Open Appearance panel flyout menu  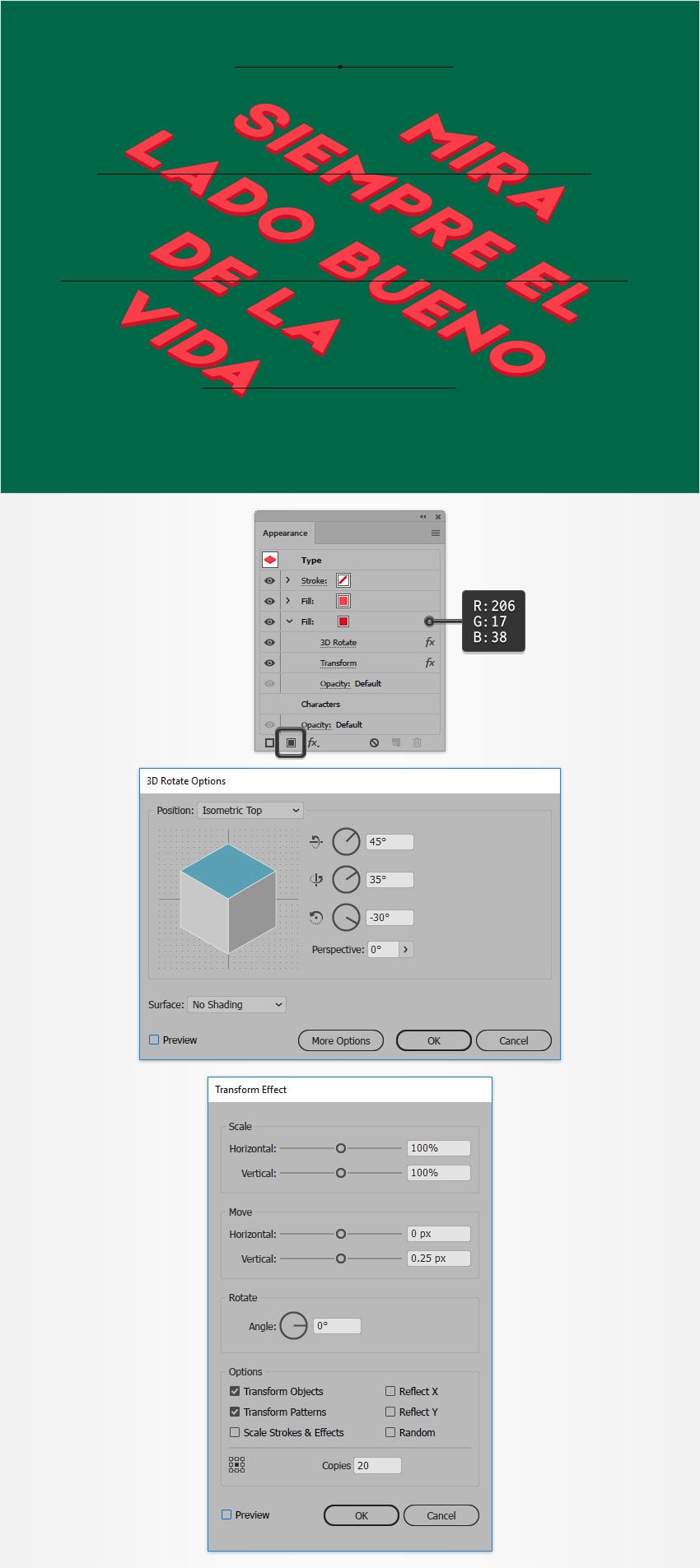point(436,533)
